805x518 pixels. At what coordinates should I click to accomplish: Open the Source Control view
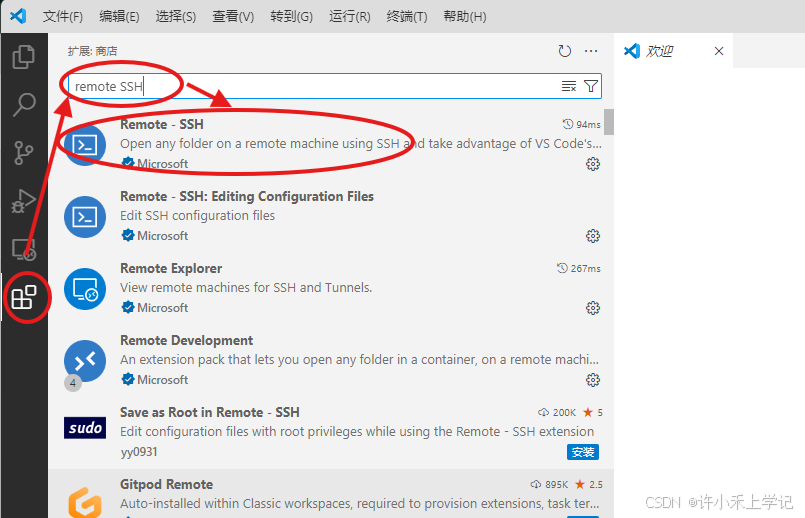(24, 152)
